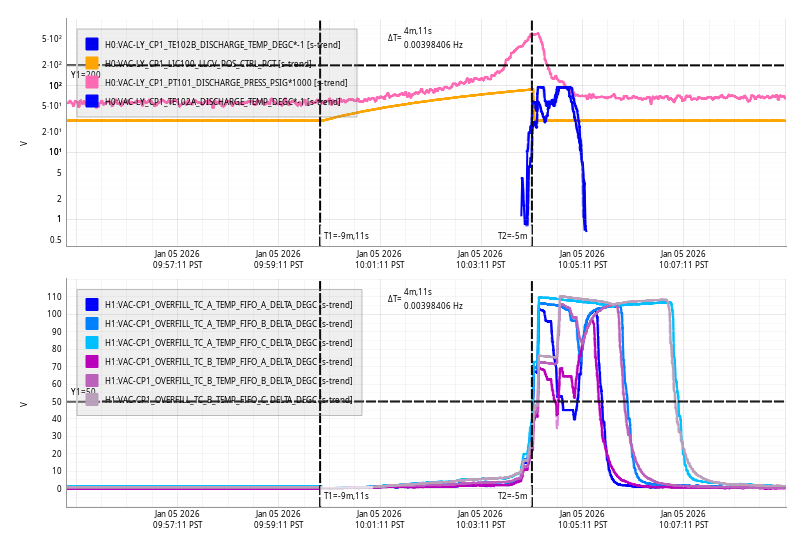Screen dimensions: 804x551
Task: Click the pink PT101_DISCHARGE_PRESS legend swatch
Action: click(x=92, y=82)
